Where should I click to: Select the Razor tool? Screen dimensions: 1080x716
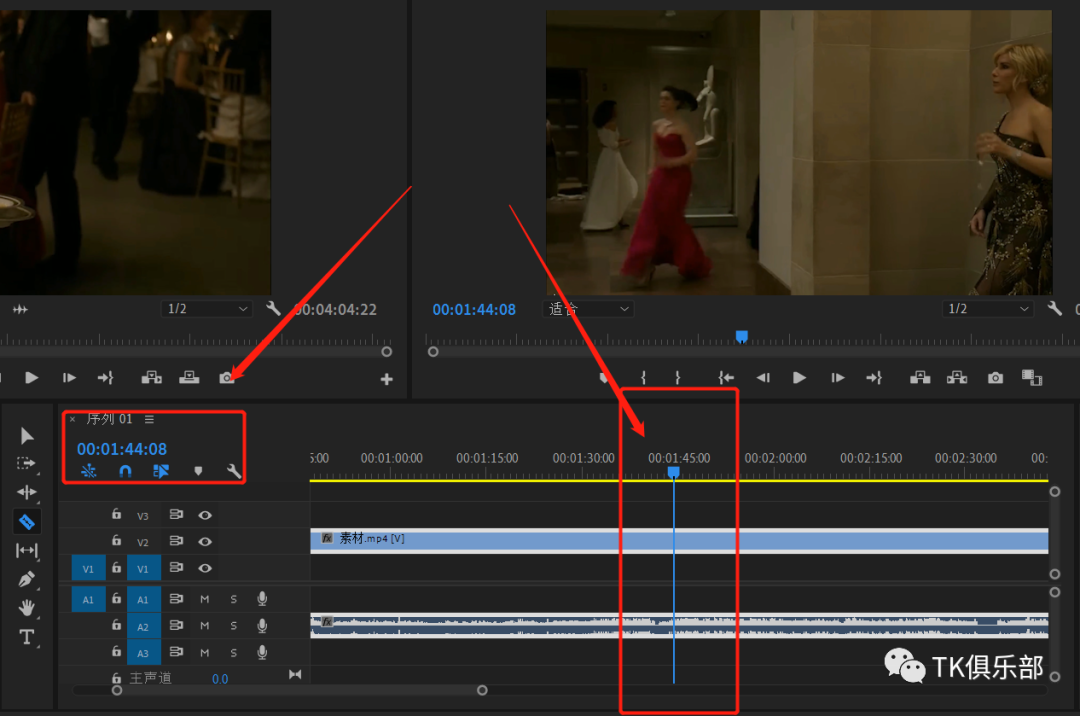(27, 522)
